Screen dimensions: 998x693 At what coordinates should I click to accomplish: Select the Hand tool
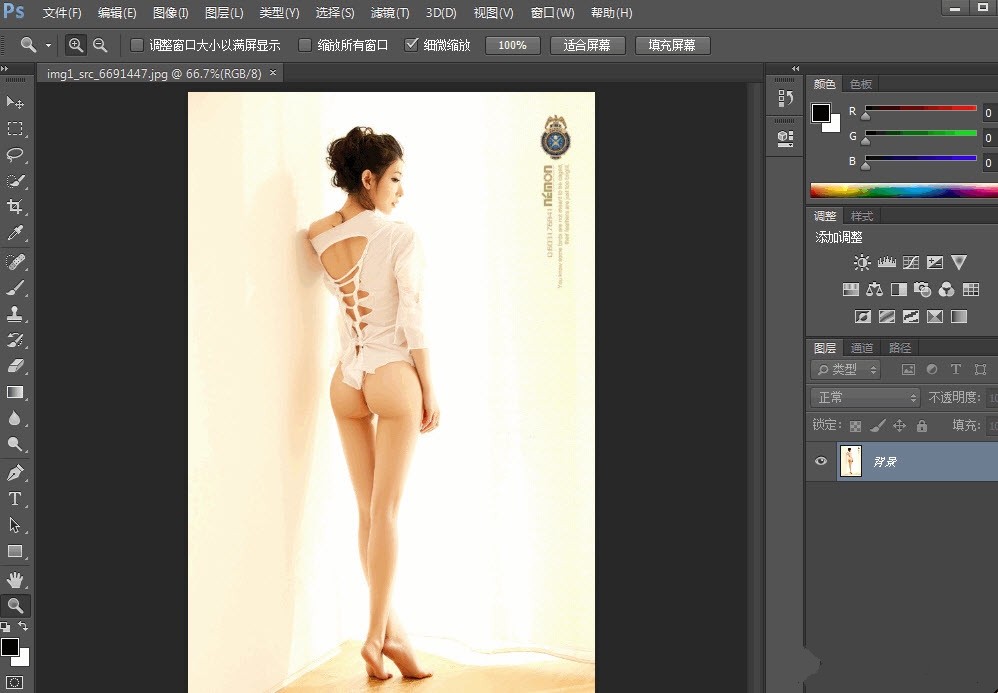[x=15, y=580]
